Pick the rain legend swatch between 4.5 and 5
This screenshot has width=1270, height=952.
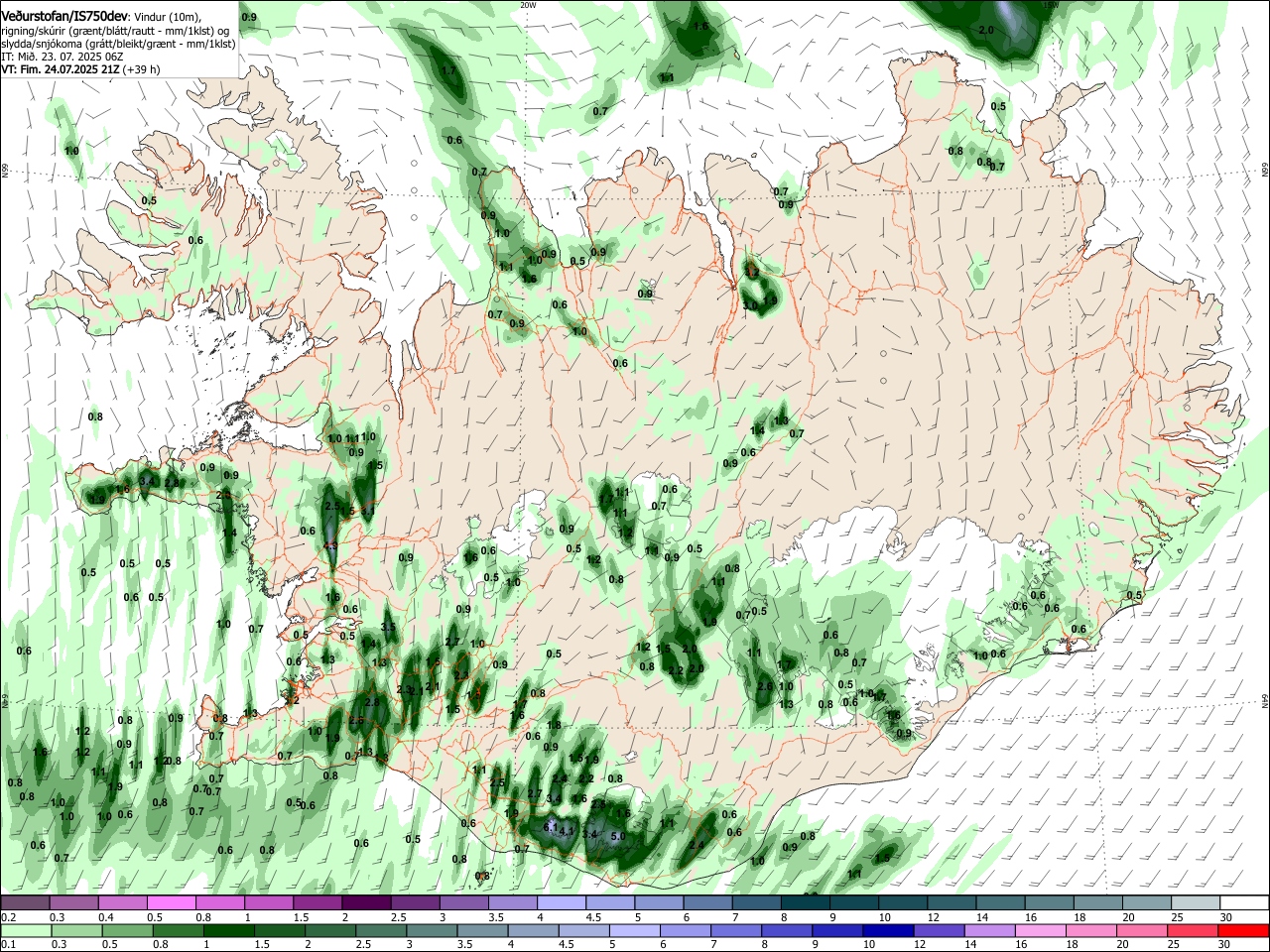point(582,931)
